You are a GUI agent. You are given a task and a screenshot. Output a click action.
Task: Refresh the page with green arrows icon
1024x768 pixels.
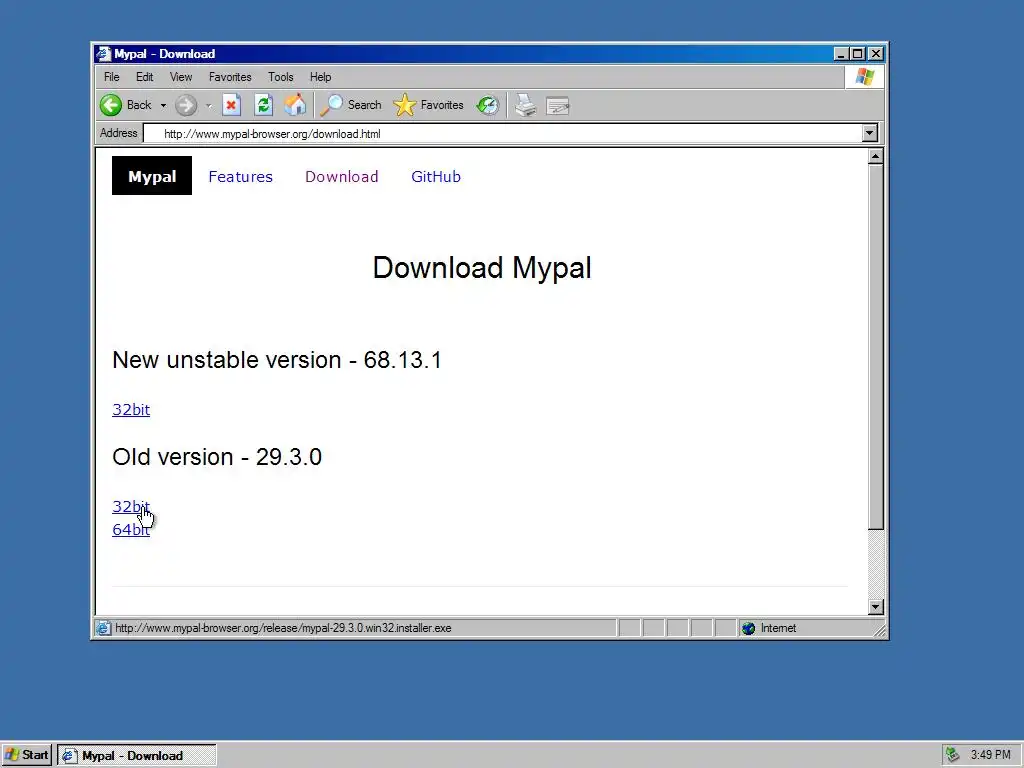click(x=263, y=105)
